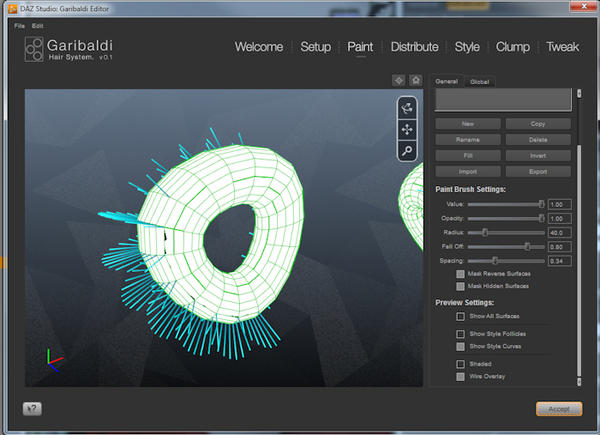Click the Accept button
600x435 pixels.
pyautogui.click(x=559, y=409)
